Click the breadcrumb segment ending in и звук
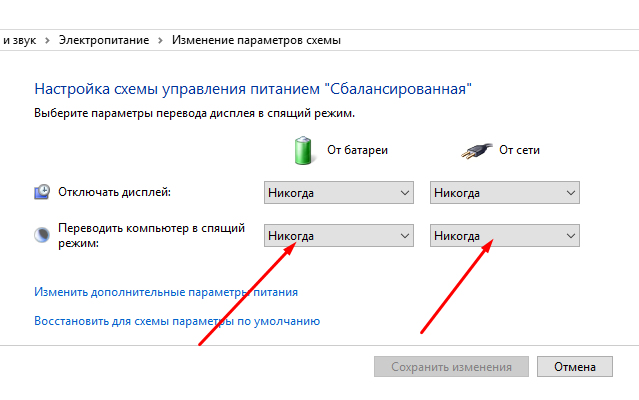The height and width of the screenshot is (400, 639). 19,40
